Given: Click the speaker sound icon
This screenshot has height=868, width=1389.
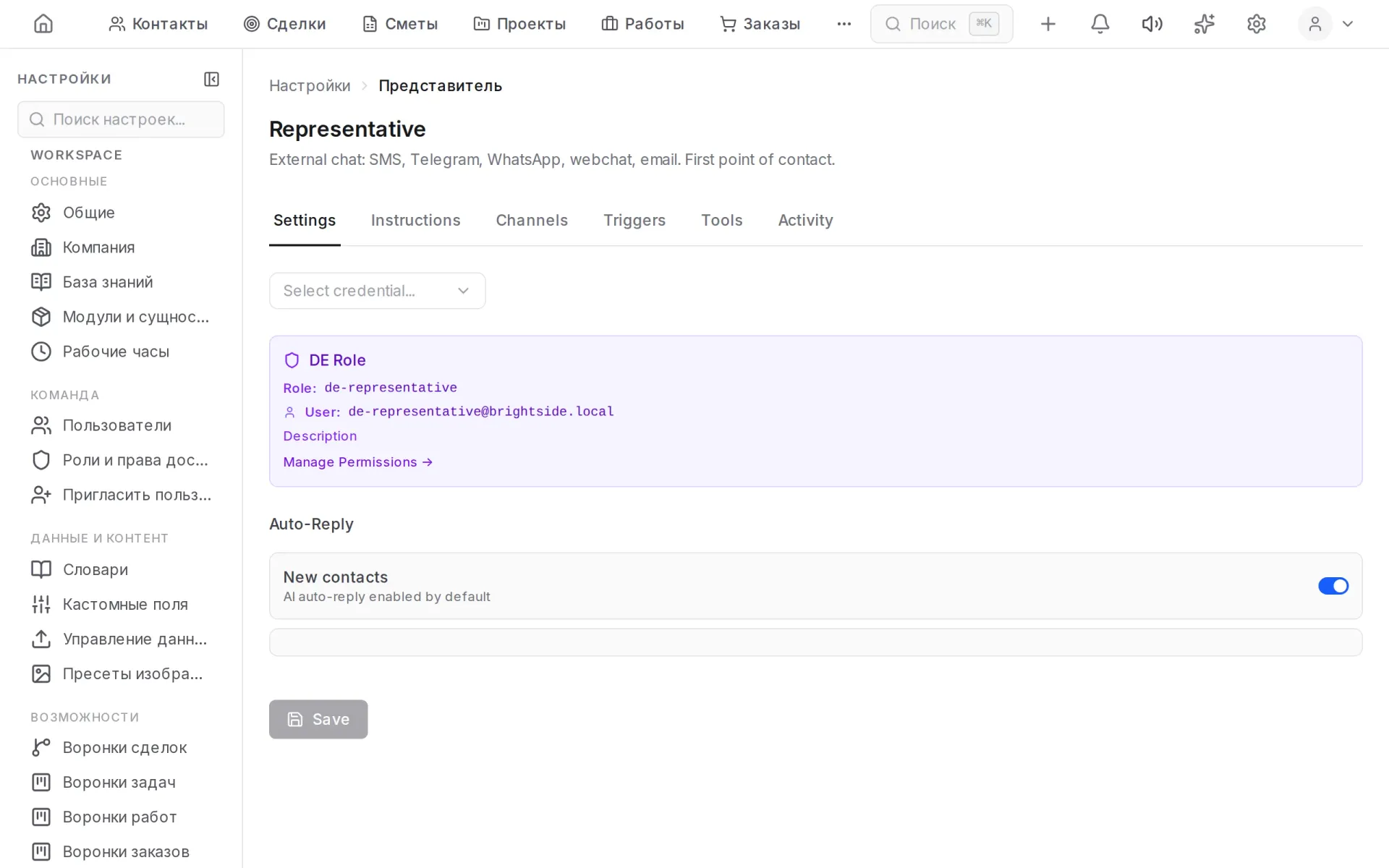Looking at the screenshot, I should pyautogui.click(x=1152, y=24).
